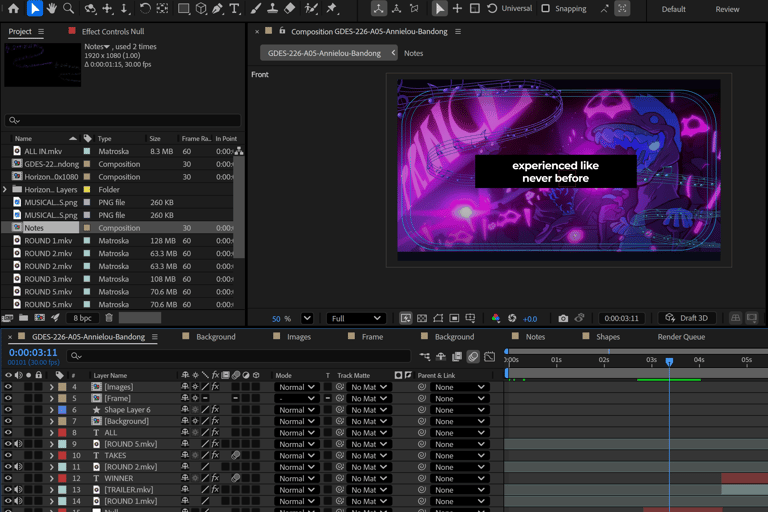768x512 pixels.
Task: Click the GDES-226-A05-Annielou-Bandong breadcrumb button
Action: (x=324, y=53)
